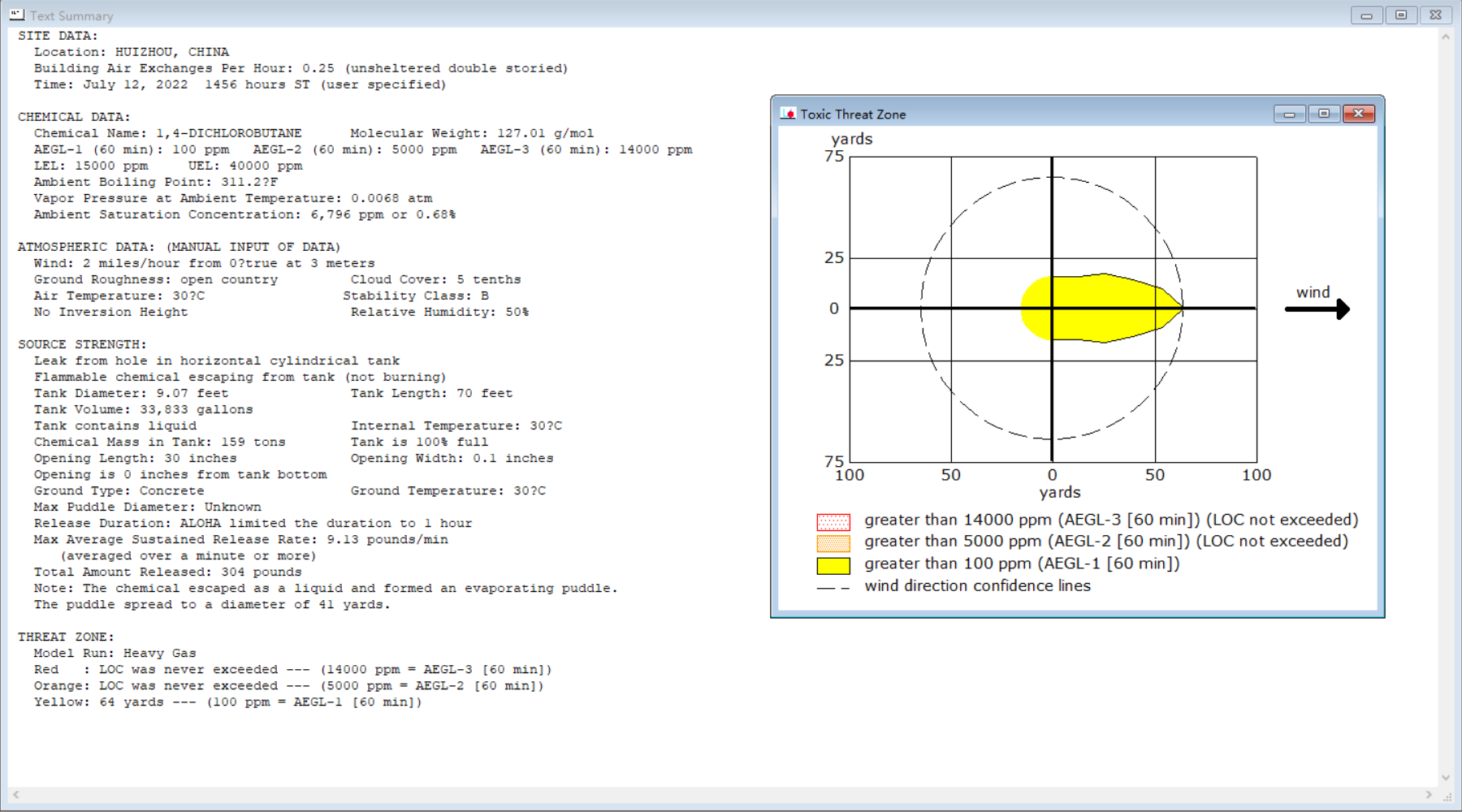This screenshot has width=1462, height=812.
Task: Click the "SITE DATA:" heading
Action: 58,36
